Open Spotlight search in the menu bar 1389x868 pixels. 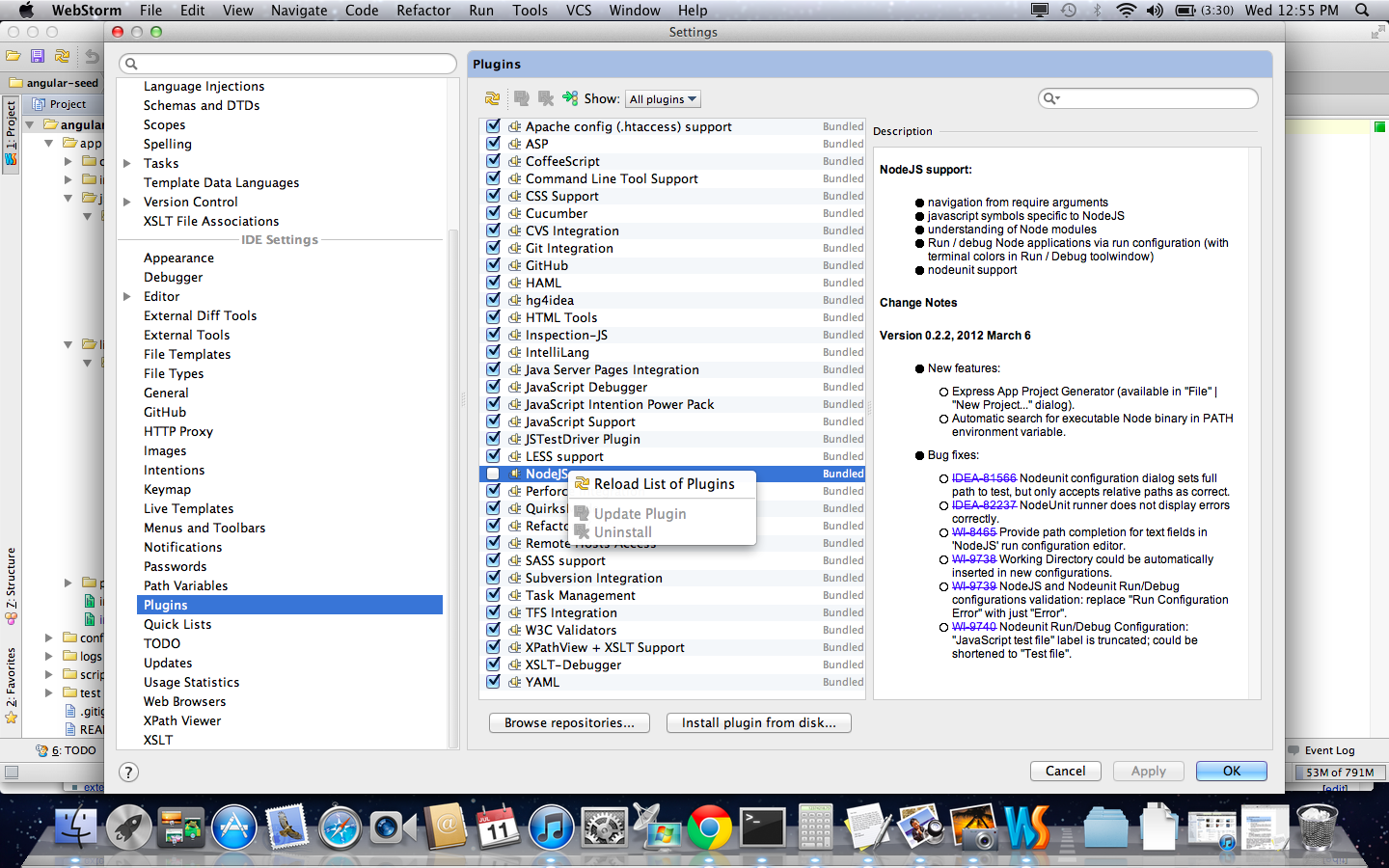pyautogui.click(x=1362, y=11)
